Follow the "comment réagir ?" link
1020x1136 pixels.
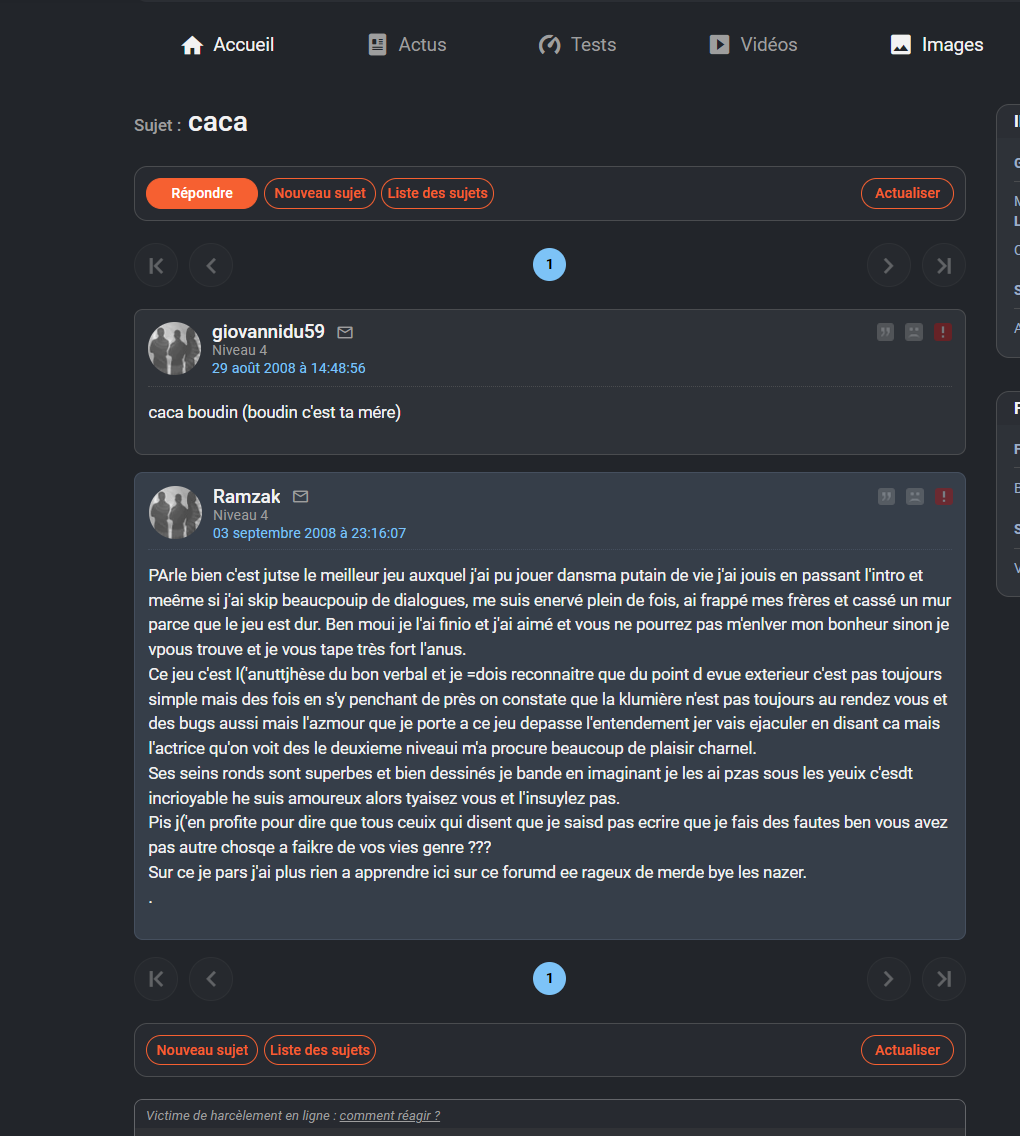(390, 1116)
